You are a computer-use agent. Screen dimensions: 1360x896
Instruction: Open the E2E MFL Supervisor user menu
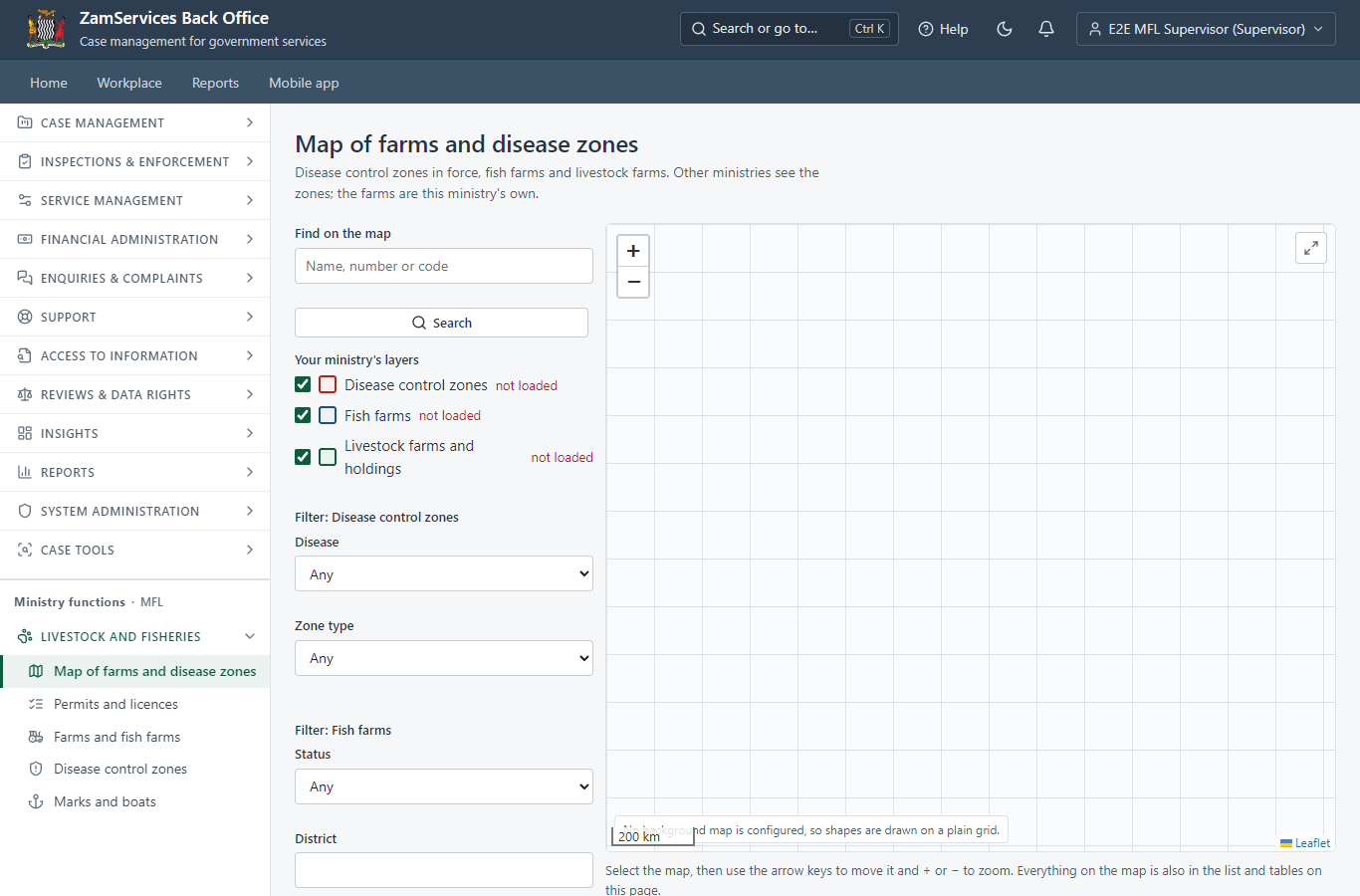[x=1206, y=29]
